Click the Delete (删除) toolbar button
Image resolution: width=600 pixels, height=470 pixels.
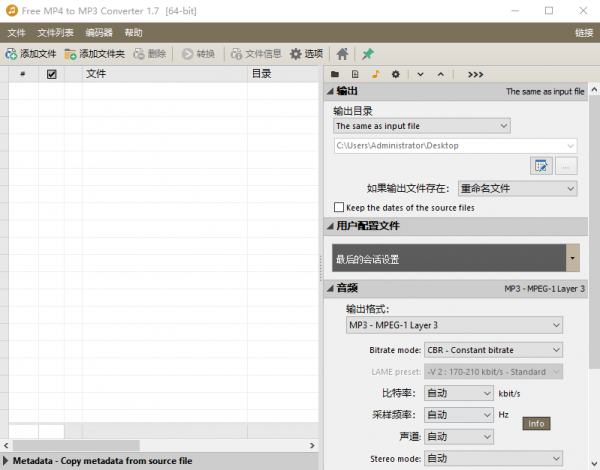150,54
